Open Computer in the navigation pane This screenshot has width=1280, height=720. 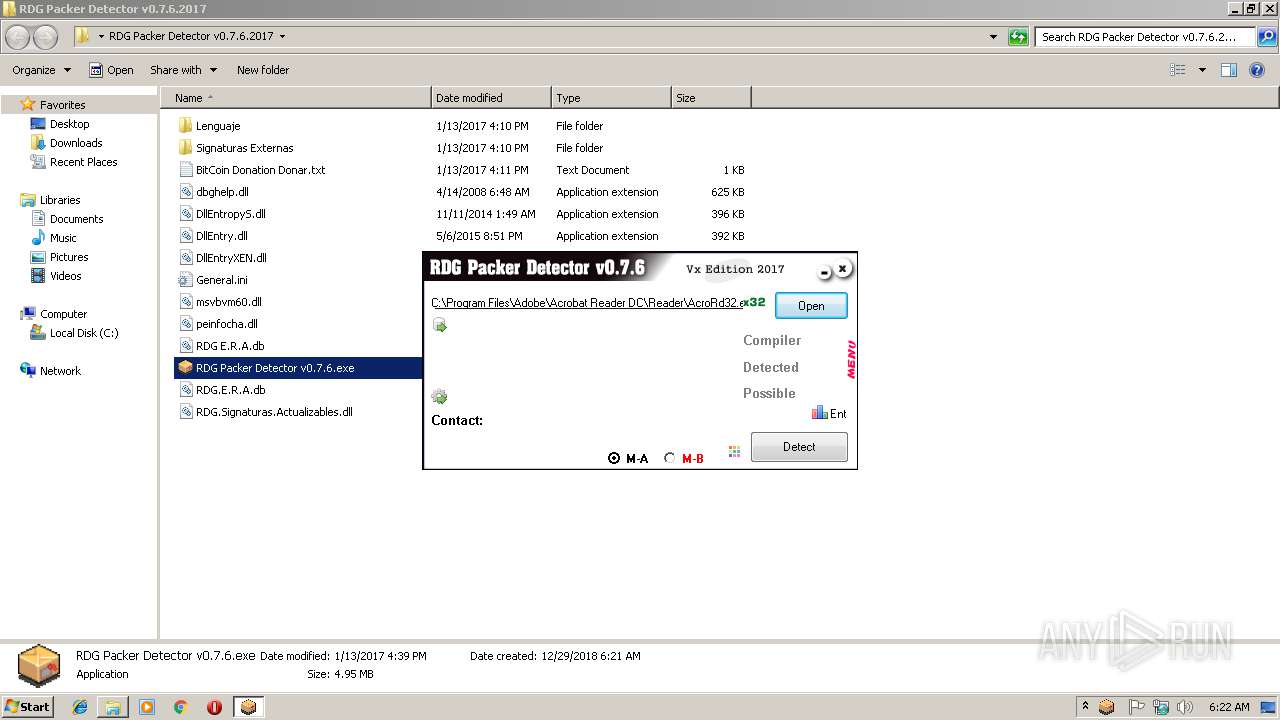(x=63, y=314)
